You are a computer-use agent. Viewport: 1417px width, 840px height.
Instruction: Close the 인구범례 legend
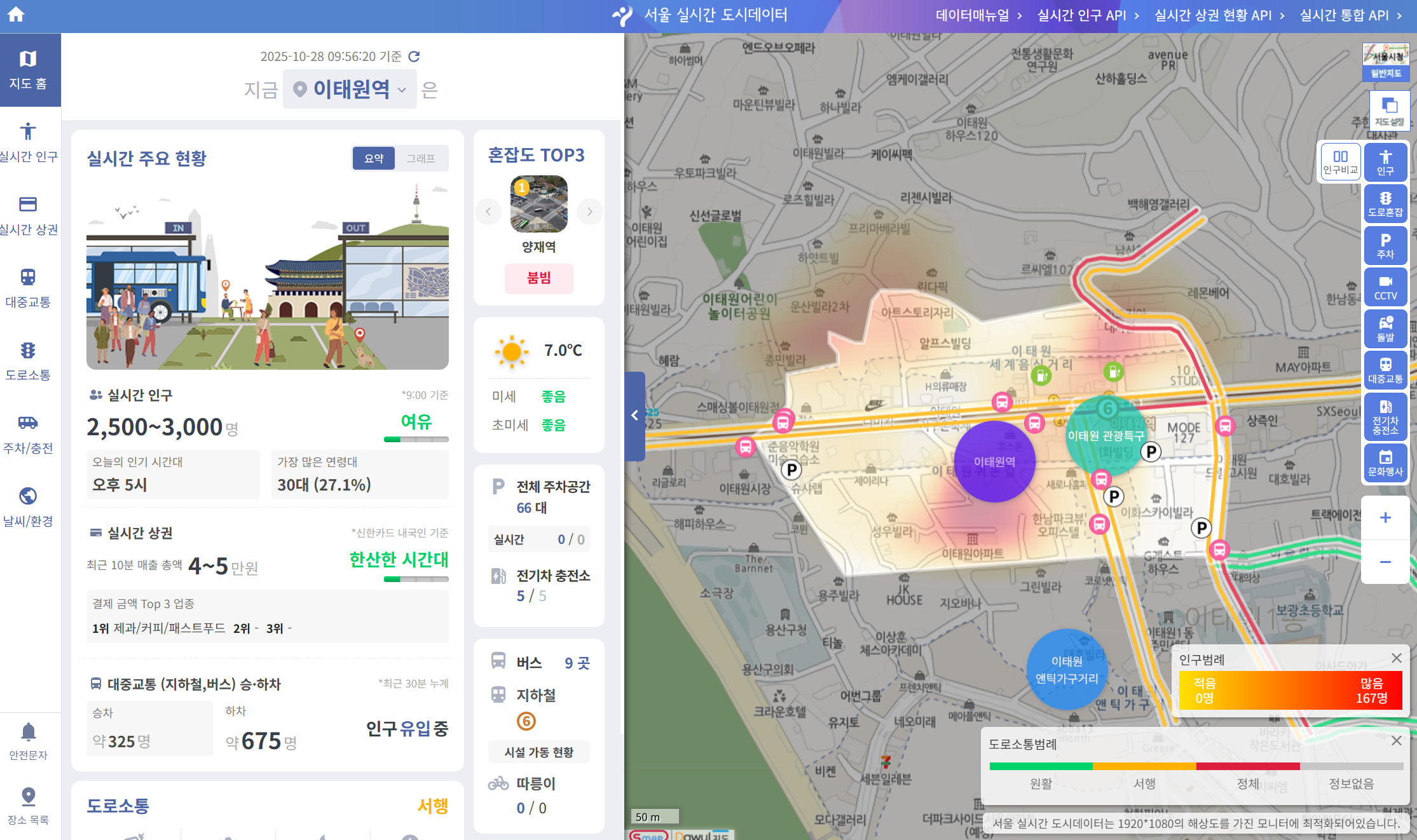1396,658
